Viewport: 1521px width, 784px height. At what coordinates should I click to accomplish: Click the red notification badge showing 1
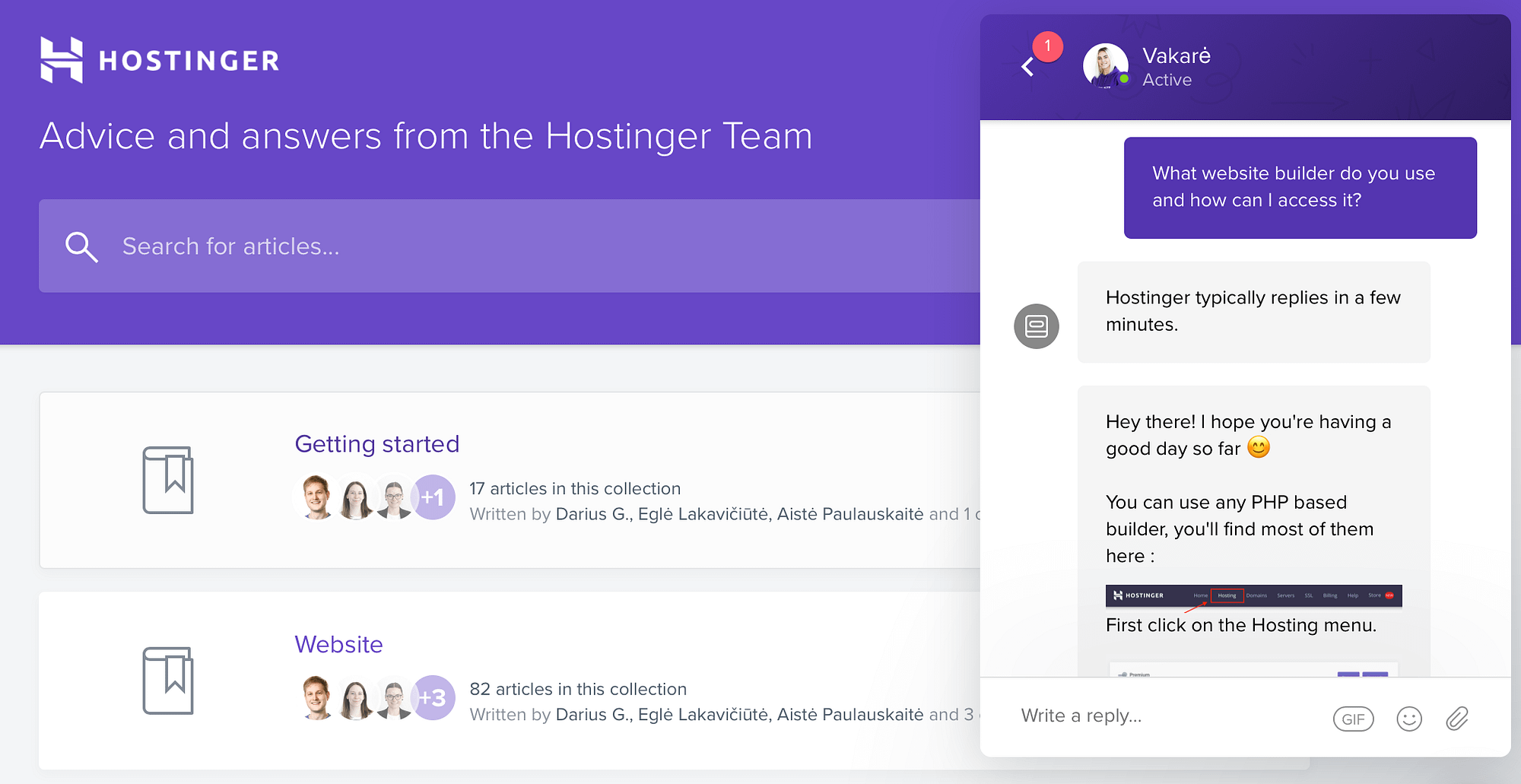tap(1047, 46)
